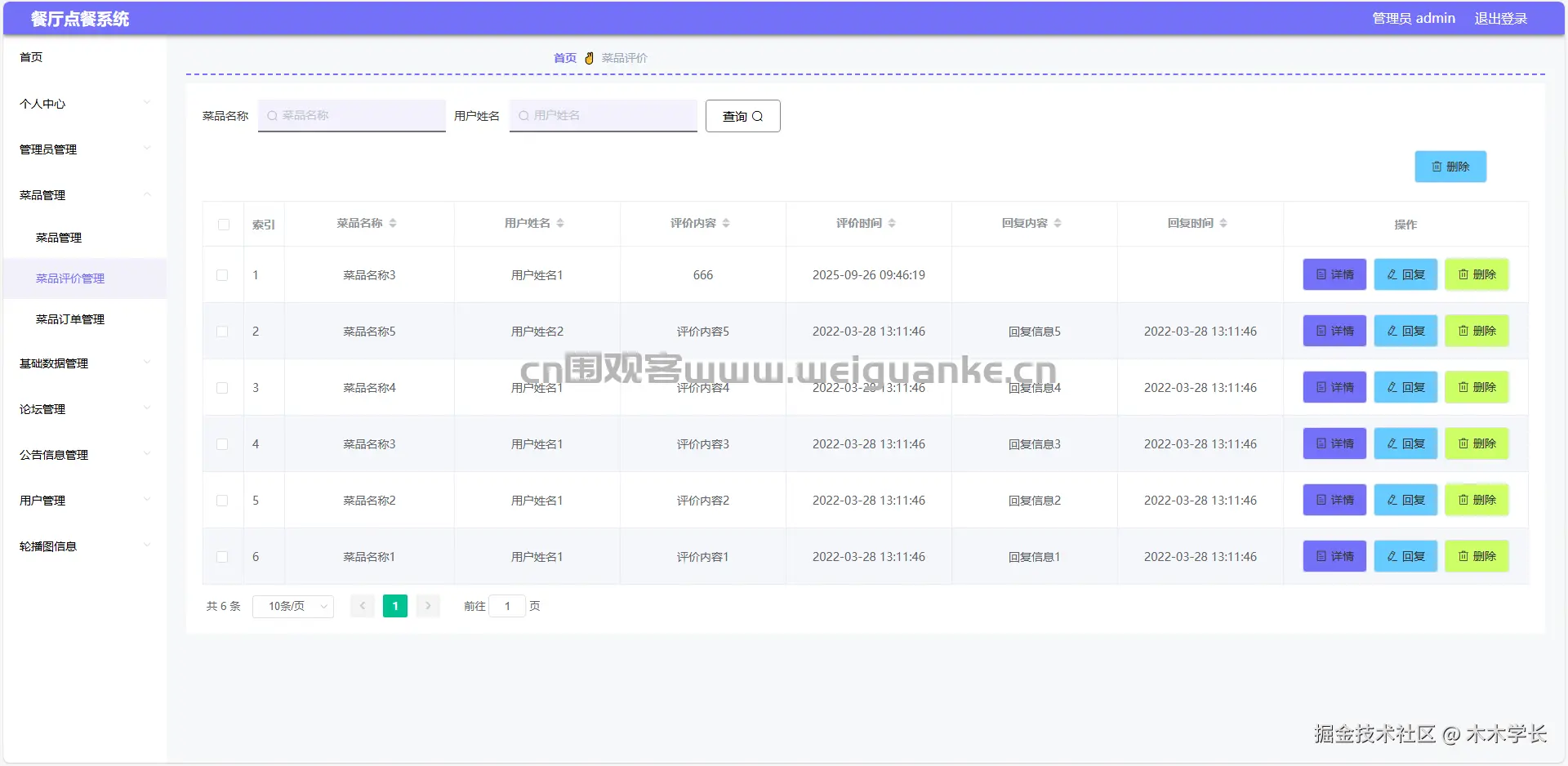The width and height of the screenshot is (1568, 766).
Task: Click 回复 for row 评价内容4
Action: pyautogui.click(x=1405, y=387)
